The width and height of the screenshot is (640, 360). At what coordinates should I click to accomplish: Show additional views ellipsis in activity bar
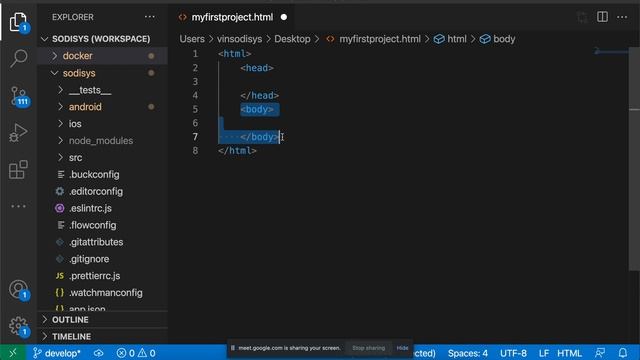[x=18, y=206]
